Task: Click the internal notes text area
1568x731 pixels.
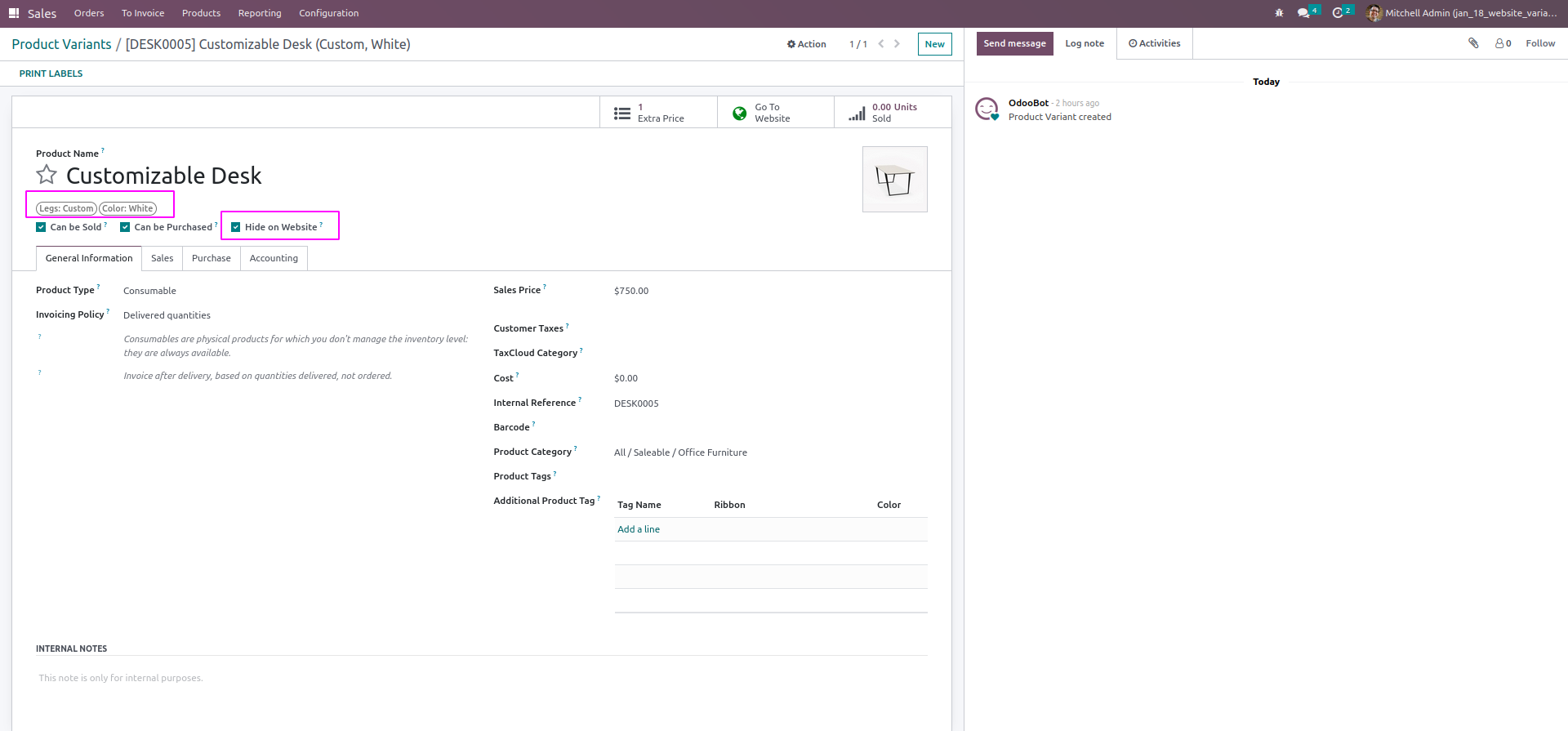Action: (x=482, y=678)
